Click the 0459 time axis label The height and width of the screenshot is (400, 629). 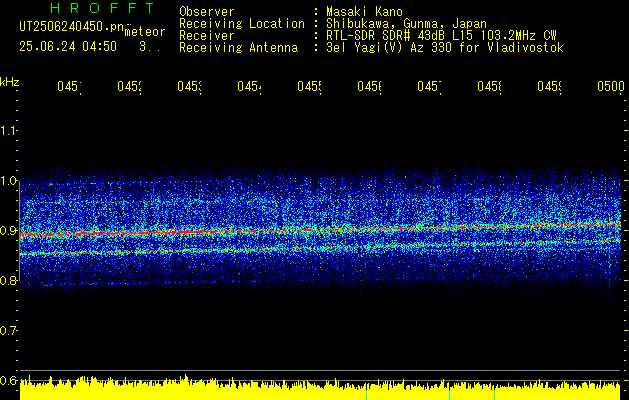[x=549, y=86]
